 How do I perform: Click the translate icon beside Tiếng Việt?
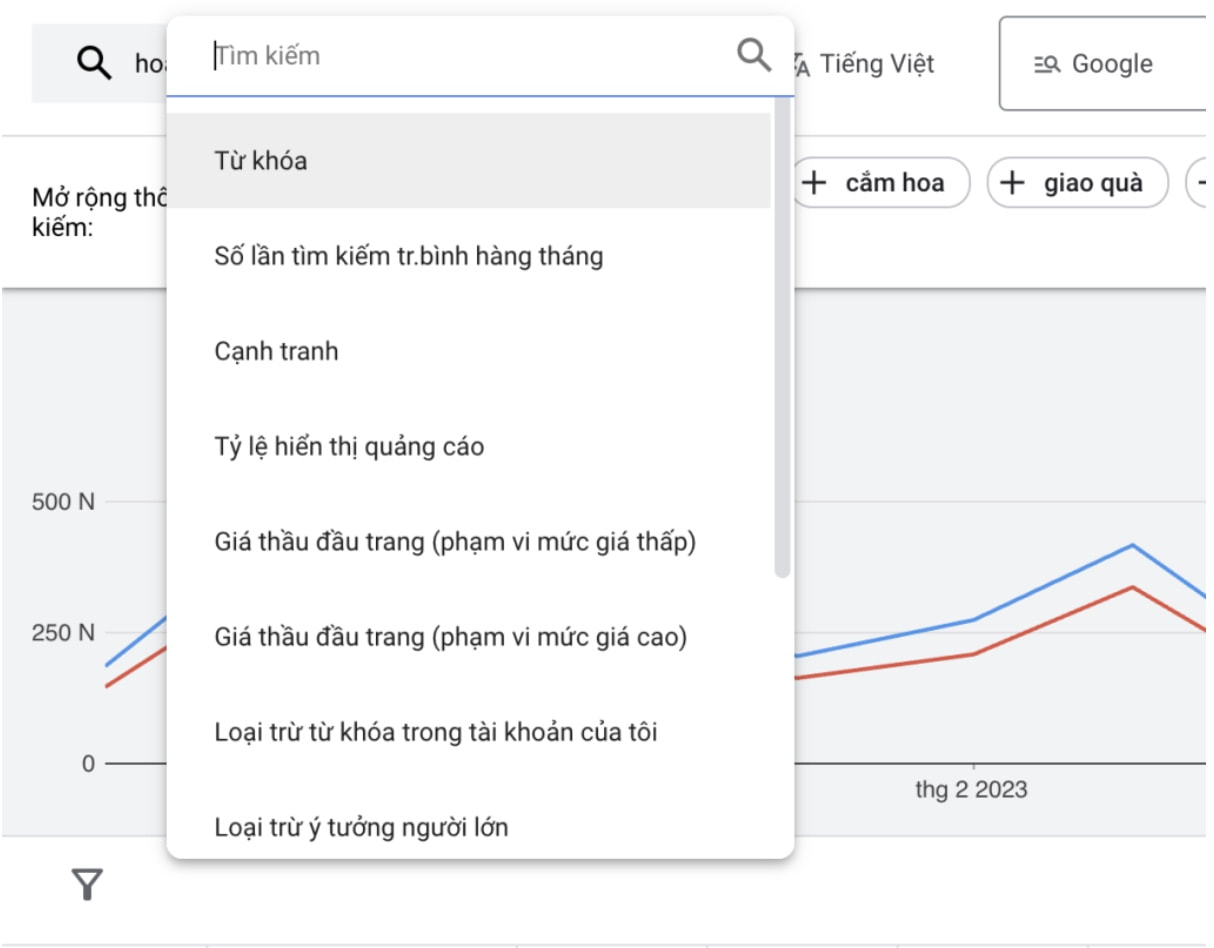coord(800,65)
